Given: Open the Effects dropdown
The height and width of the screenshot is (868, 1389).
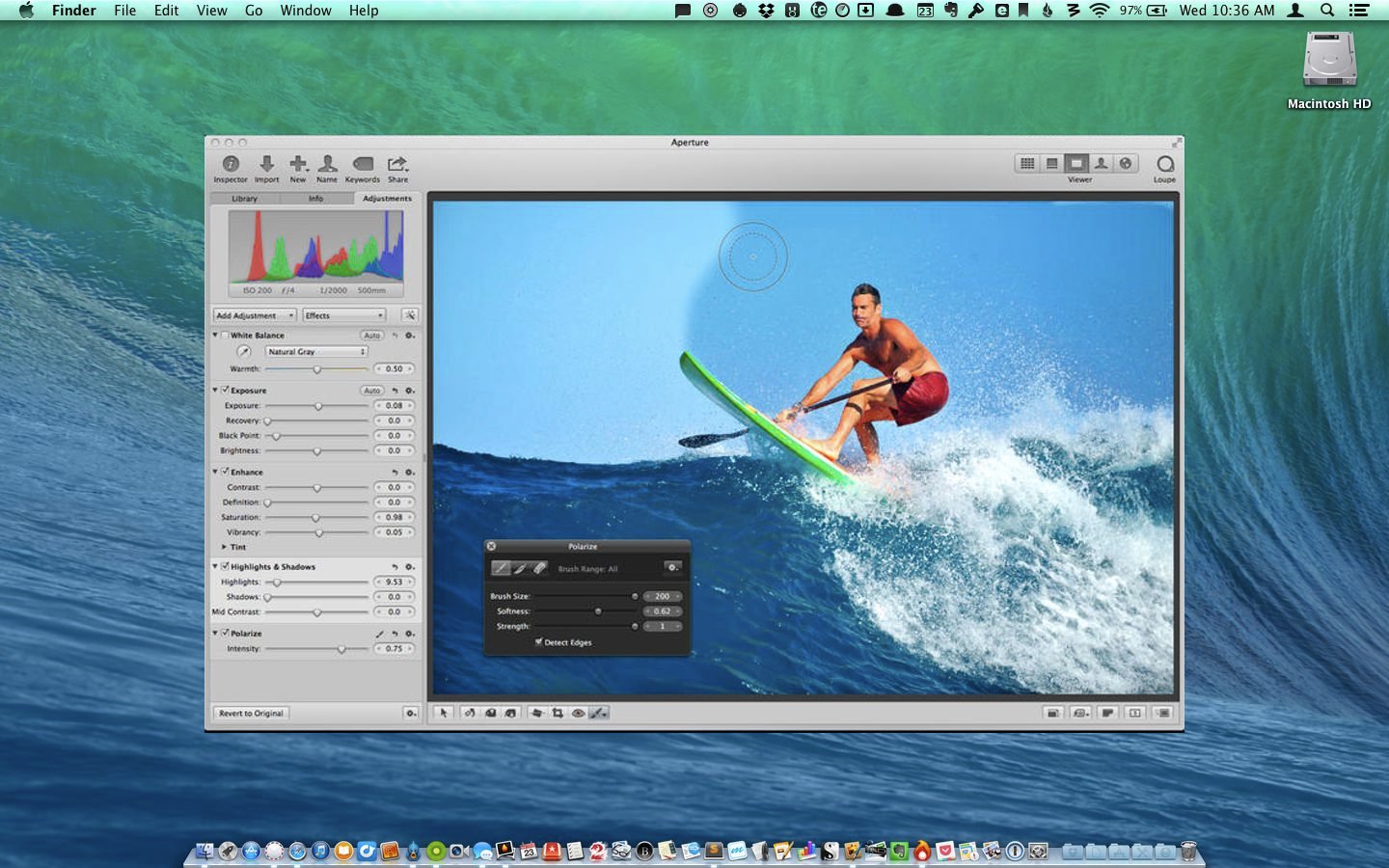Looking at the screenshot, I should [344, 315].
